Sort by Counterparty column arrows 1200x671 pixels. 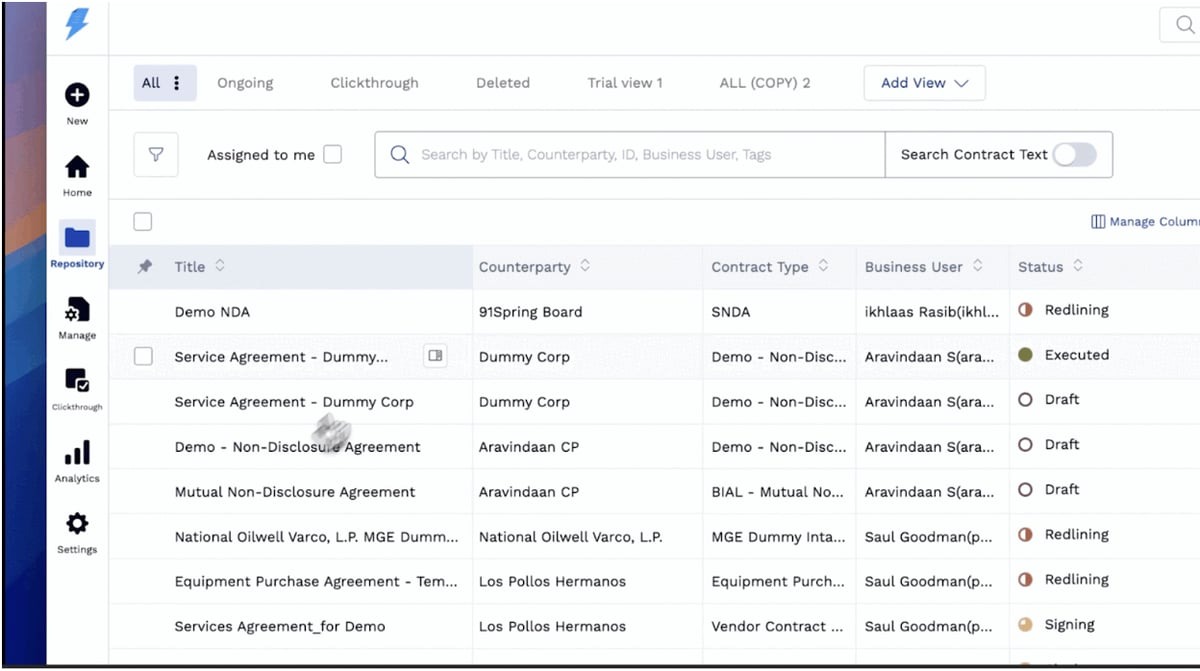pyautogui.click(x=585, y=266)
